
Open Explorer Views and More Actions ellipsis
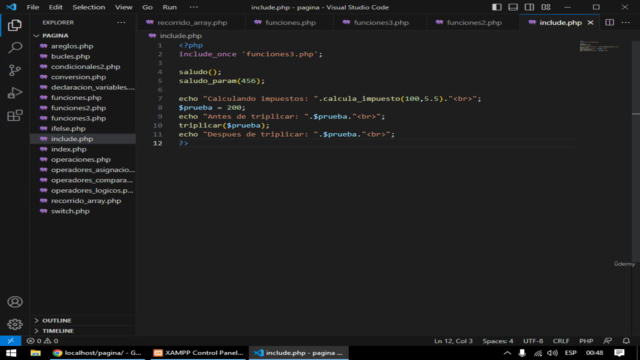coord(121,22)
